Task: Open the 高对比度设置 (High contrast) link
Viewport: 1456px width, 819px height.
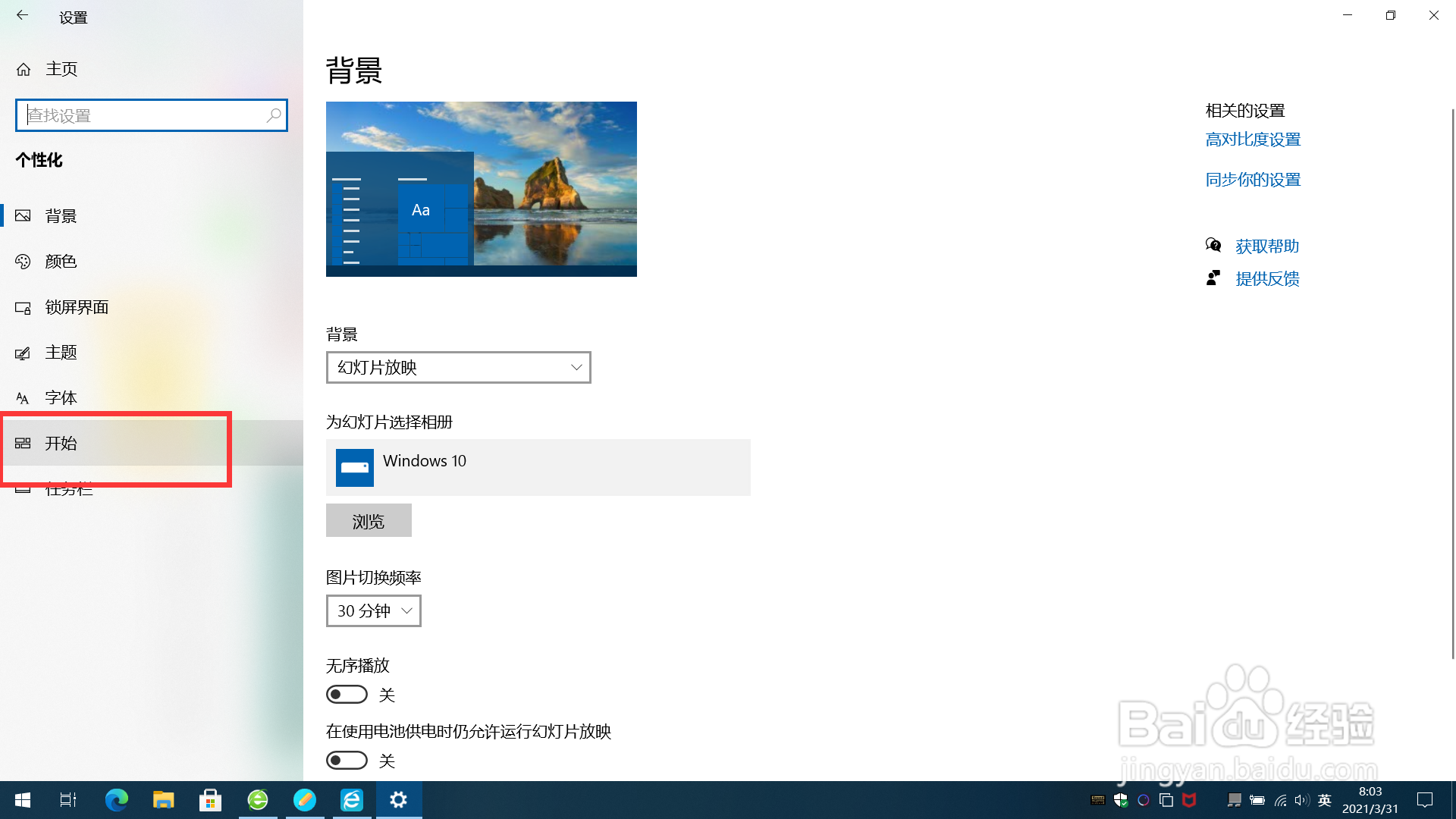Action: click(x=1253, y=139)
